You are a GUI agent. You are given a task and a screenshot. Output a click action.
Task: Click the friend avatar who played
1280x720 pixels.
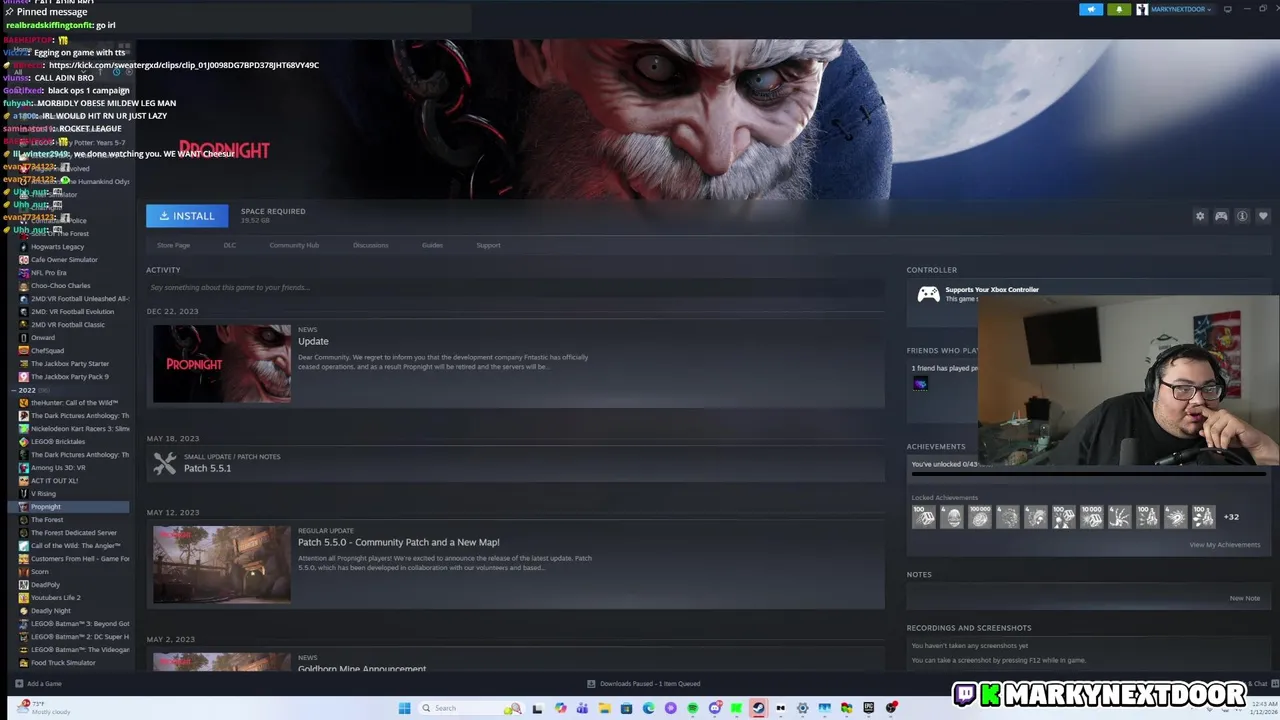point(920,384)
